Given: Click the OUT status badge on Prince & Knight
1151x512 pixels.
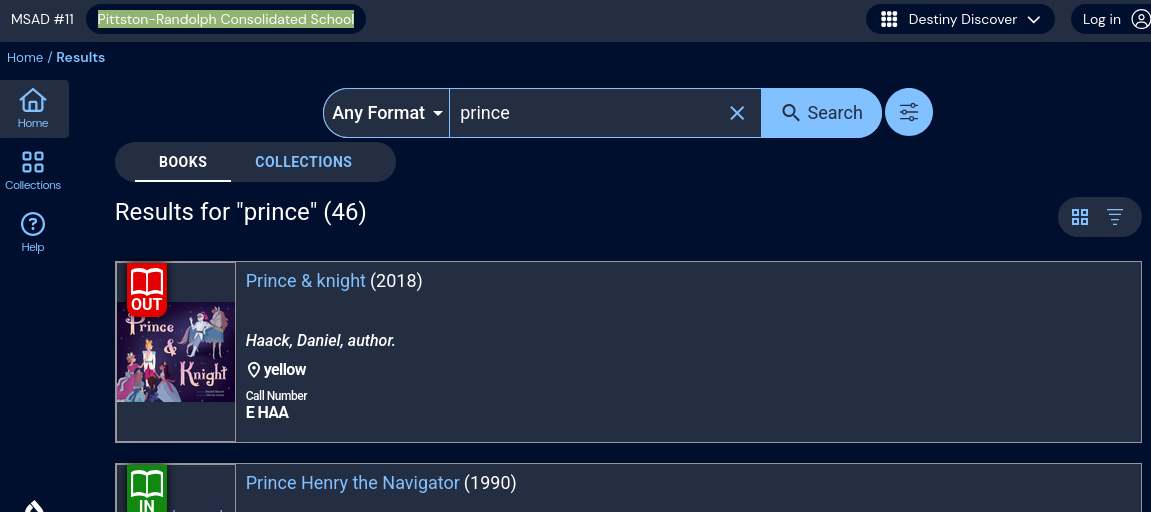Looking at the screenshot, I should (x=146, y=290).
